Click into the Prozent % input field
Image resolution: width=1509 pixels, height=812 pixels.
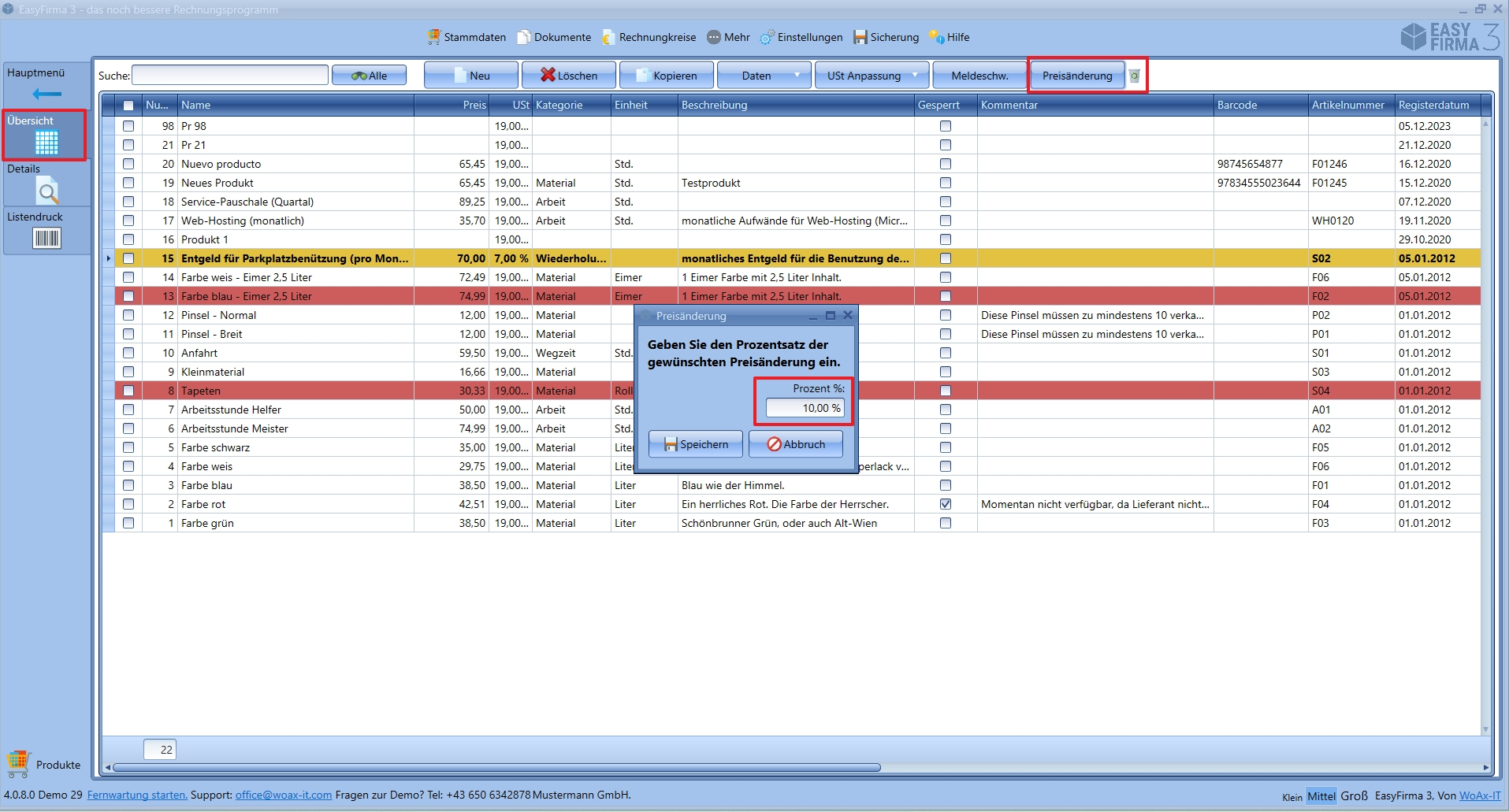click(804, 408)
